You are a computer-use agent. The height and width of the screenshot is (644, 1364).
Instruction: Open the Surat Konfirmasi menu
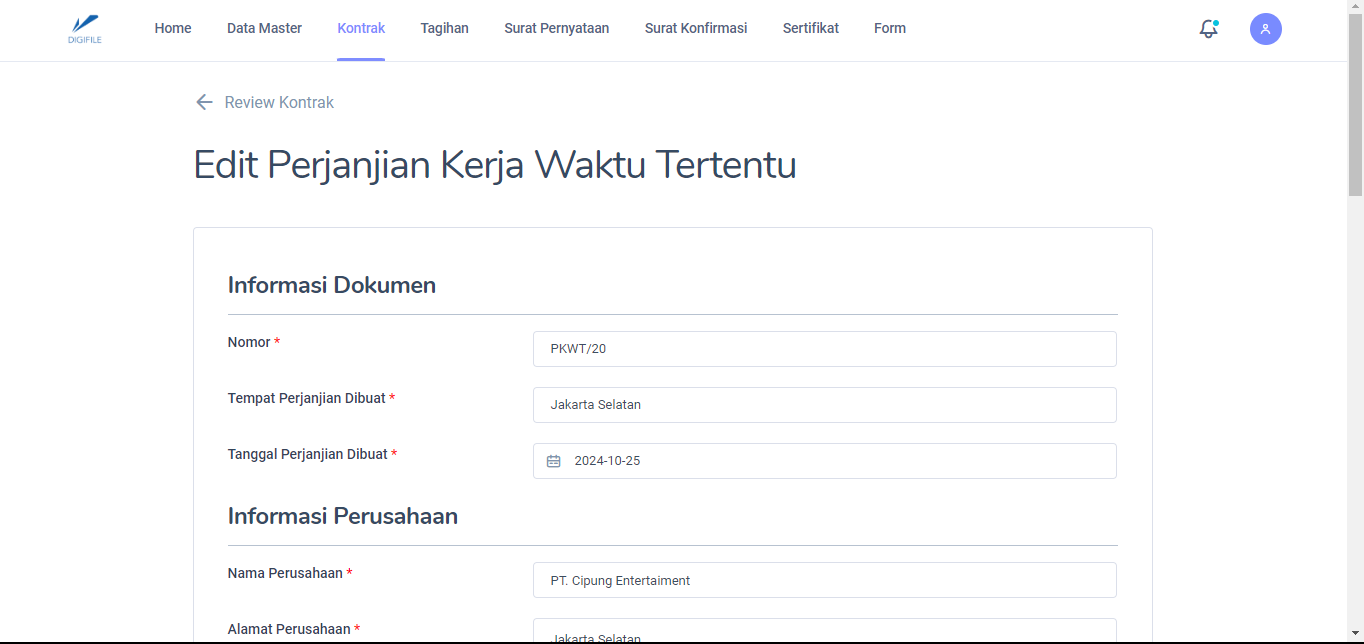tap(696, 28)
